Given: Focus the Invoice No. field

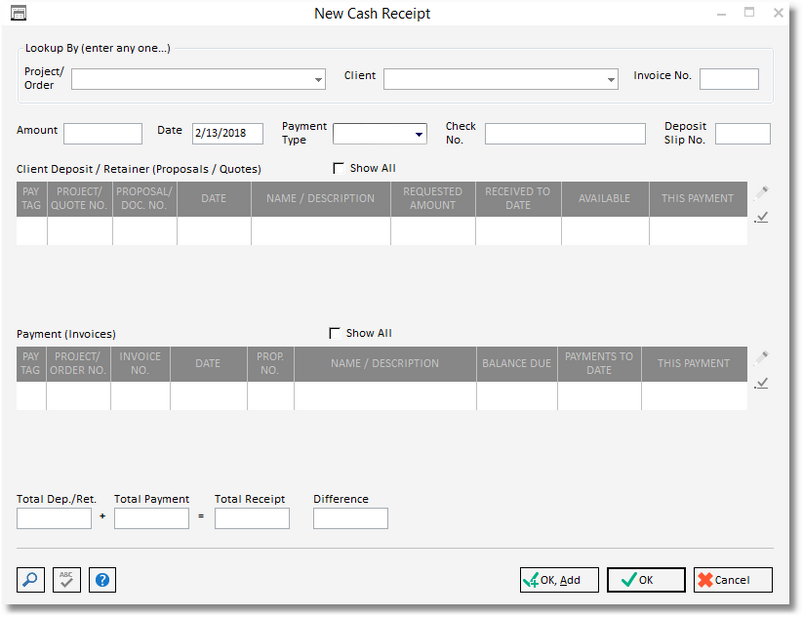Looking at the screenshot, I should click(x=729, y=79).
